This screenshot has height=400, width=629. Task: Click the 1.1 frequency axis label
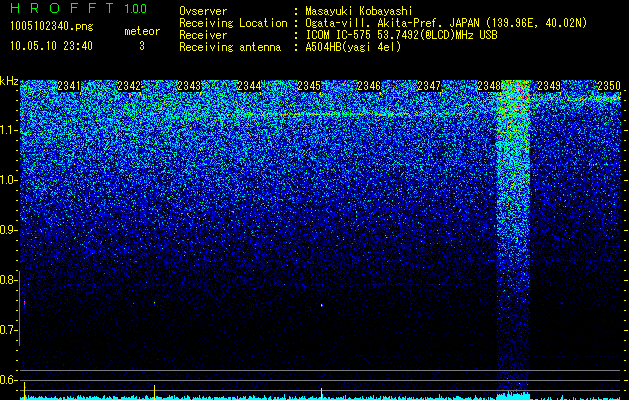8,130
